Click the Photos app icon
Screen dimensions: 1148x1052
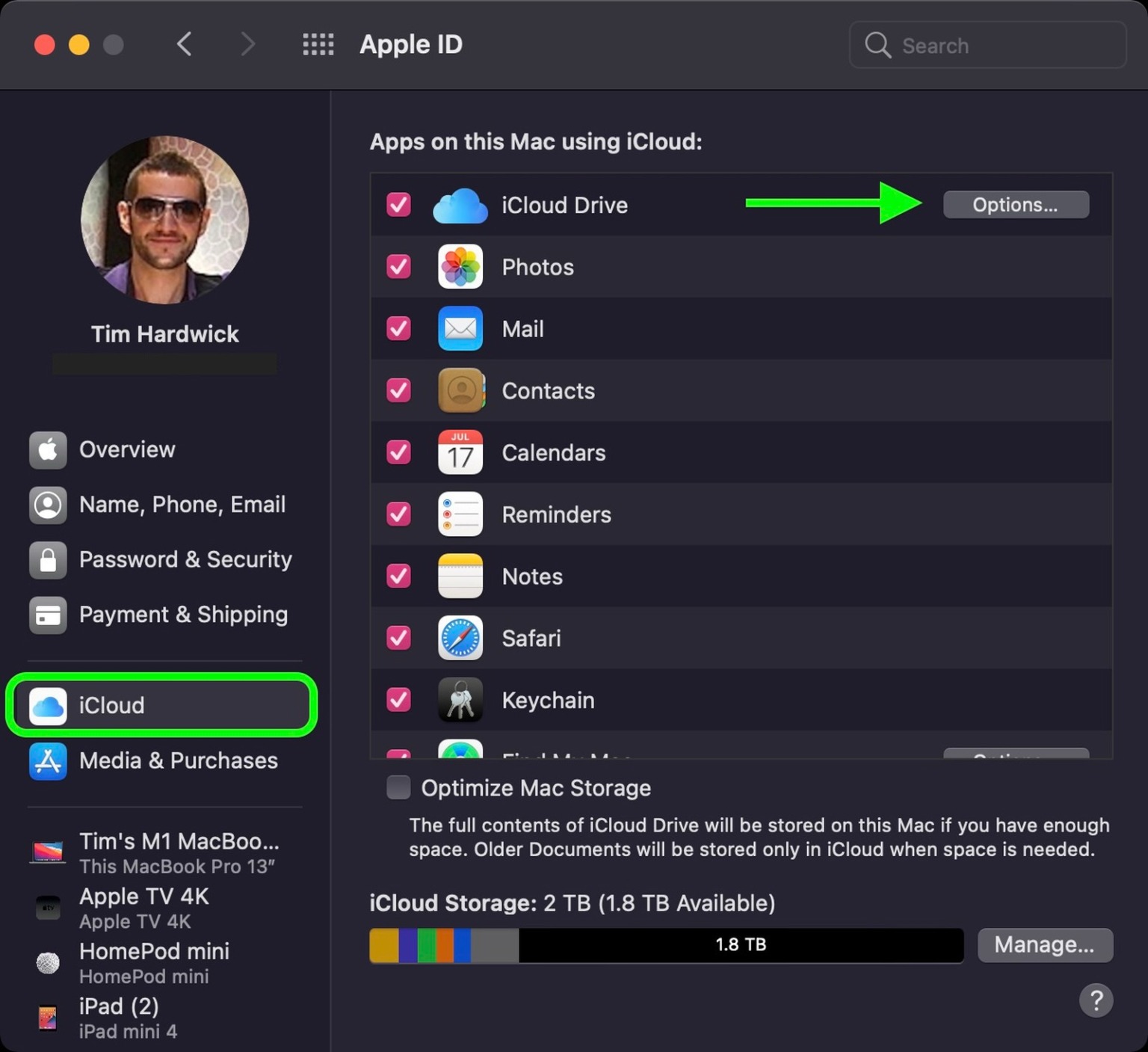point(460,267)
